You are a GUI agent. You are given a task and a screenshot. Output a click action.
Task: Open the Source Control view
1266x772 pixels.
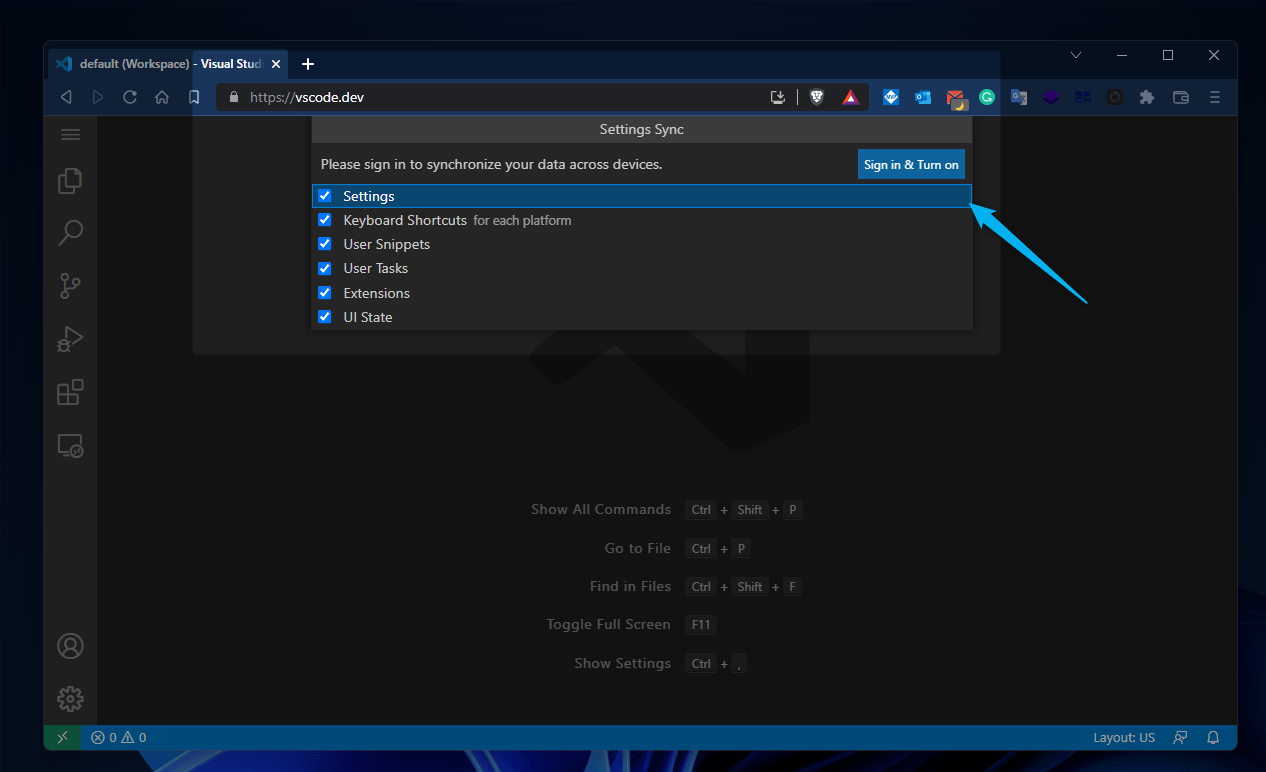pyautogui.click(x=70, y=286)
